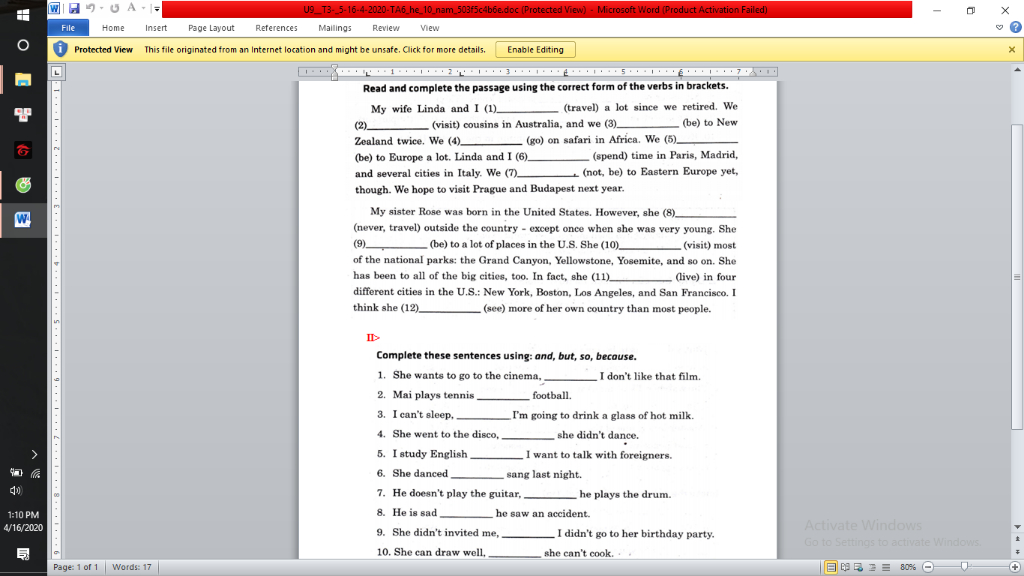
Task: Open the action center notifications icon
Action: tap(23, 554)
